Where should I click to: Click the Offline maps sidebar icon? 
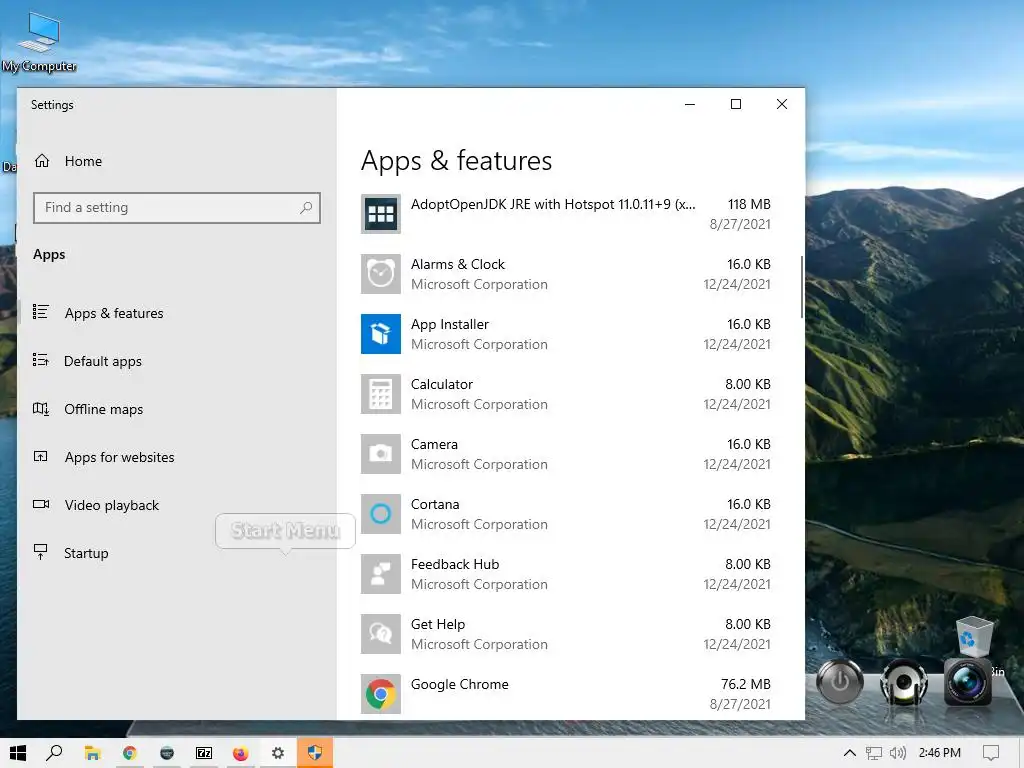[x=40, y=409]
